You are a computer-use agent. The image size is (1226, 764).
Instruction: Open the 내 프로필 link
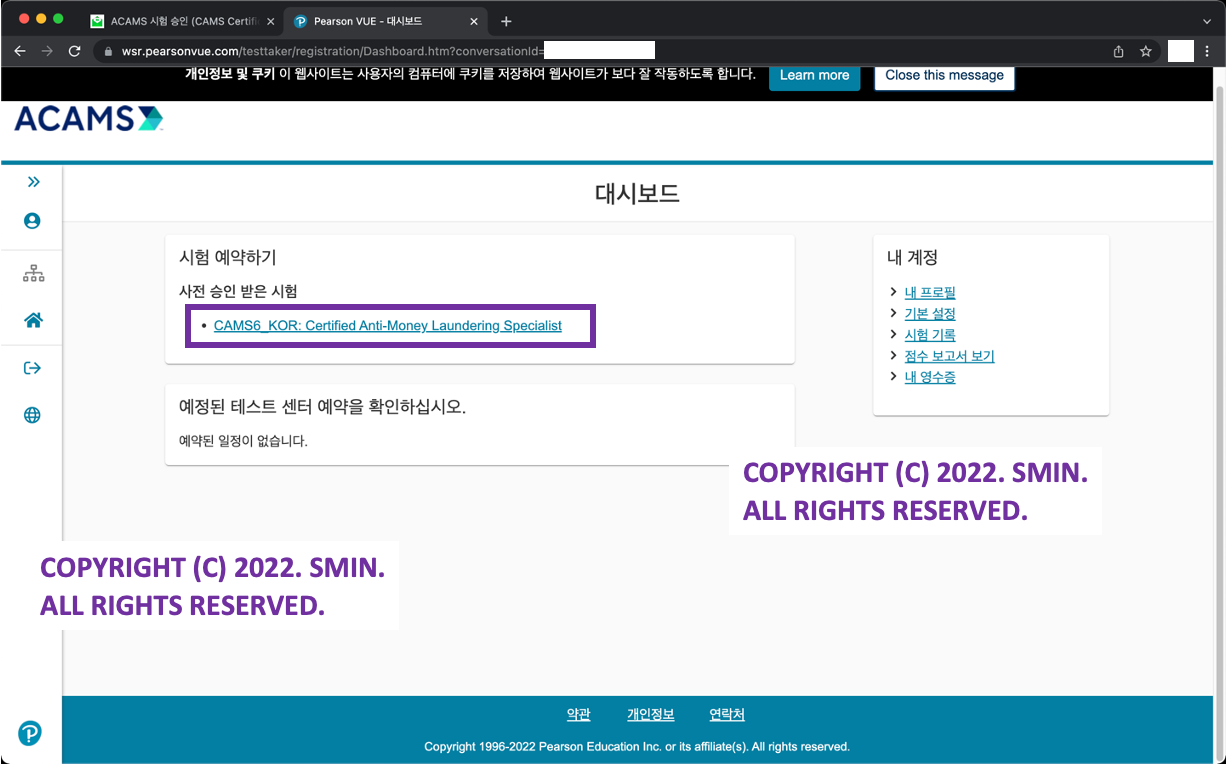[930, 293]
